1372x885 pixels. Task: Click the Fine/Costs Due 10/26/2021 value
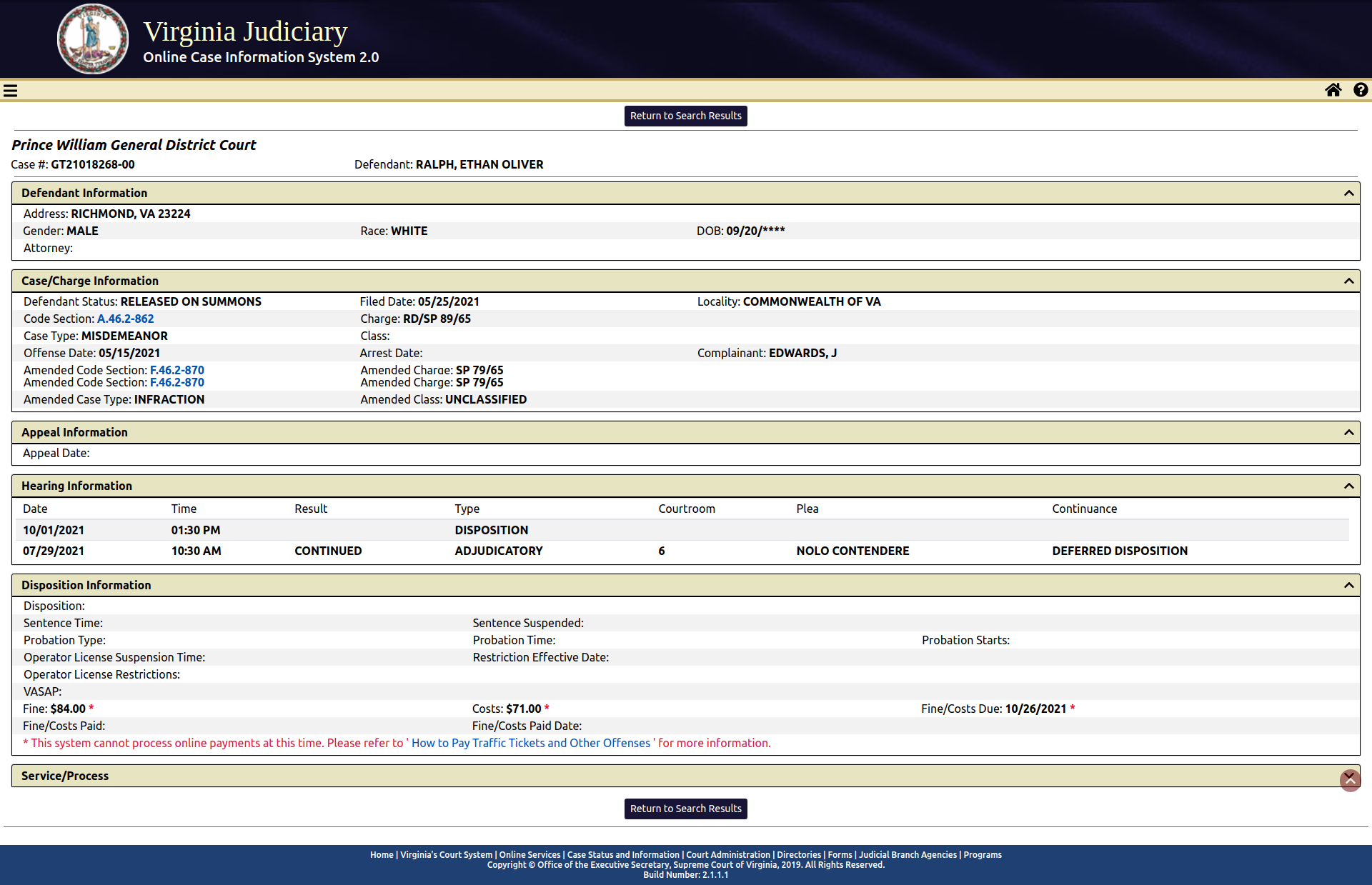[1035, 709]
